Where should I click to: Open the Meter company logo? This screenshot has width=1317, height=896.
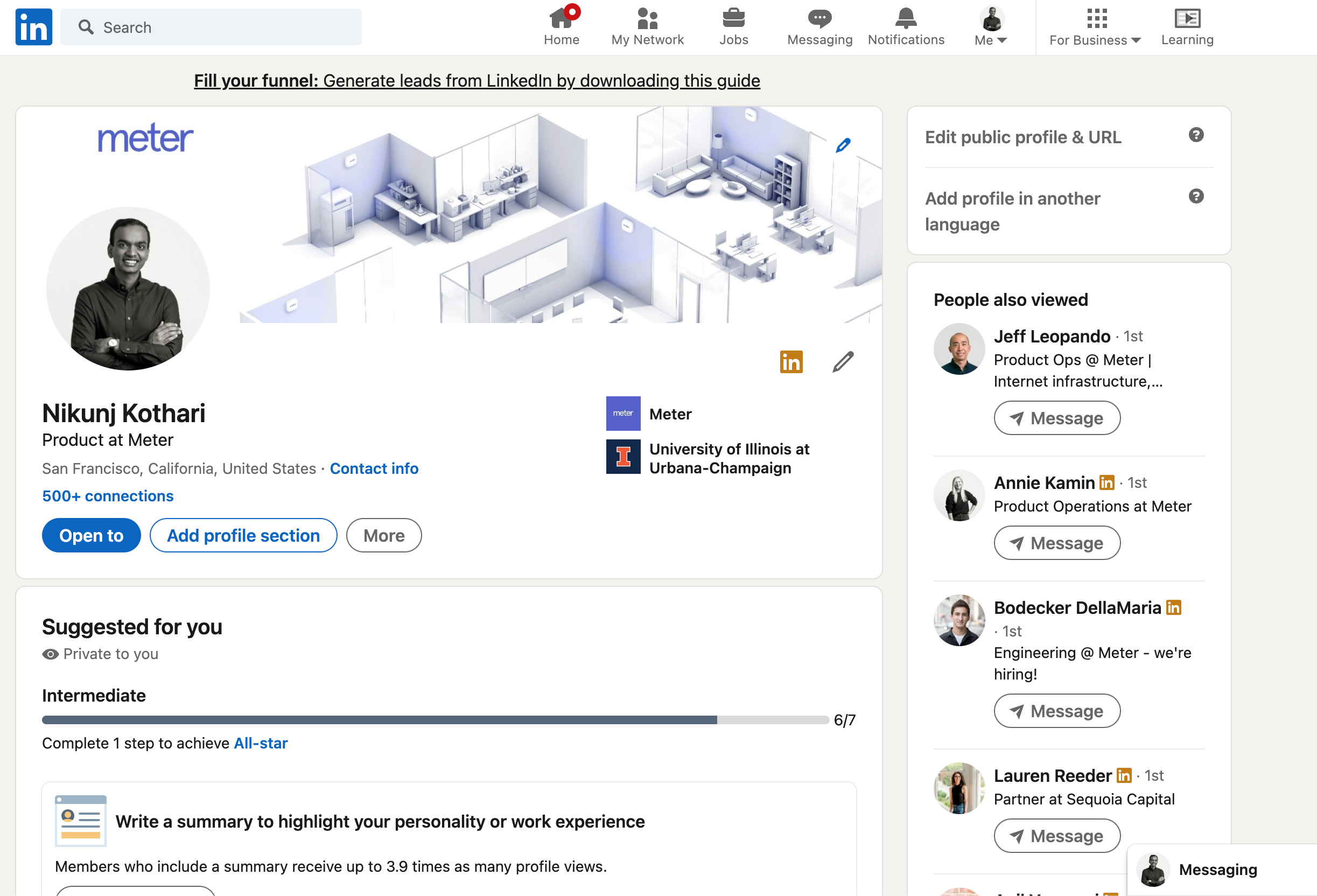click(623, 414)
